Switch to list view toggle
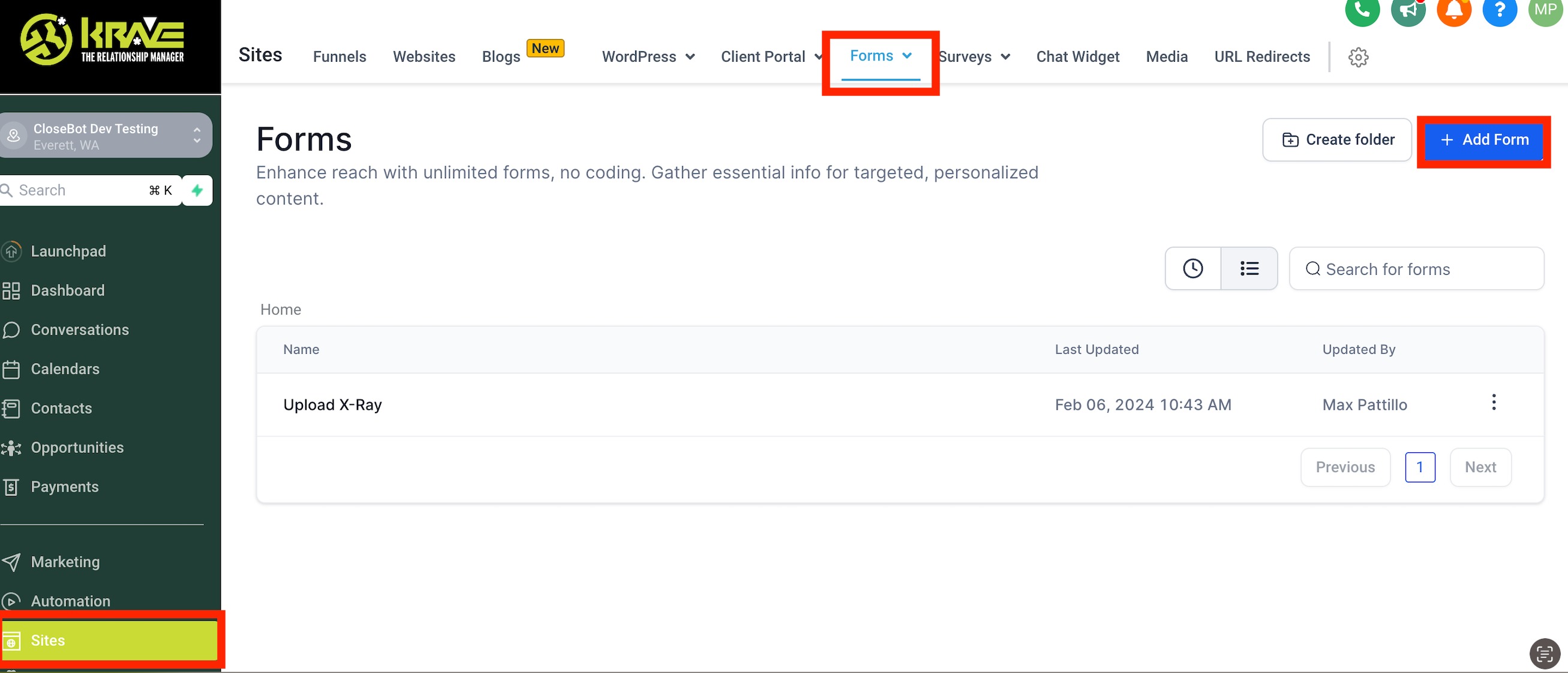This screenshot has width=1568, height=673. coord(1249,268)
